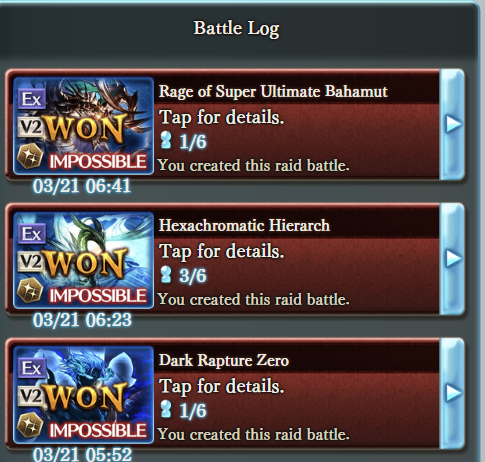Click the Super Ultimate Bahamut raid thumbnail
The image size is (485, 462).
point(83,126)
